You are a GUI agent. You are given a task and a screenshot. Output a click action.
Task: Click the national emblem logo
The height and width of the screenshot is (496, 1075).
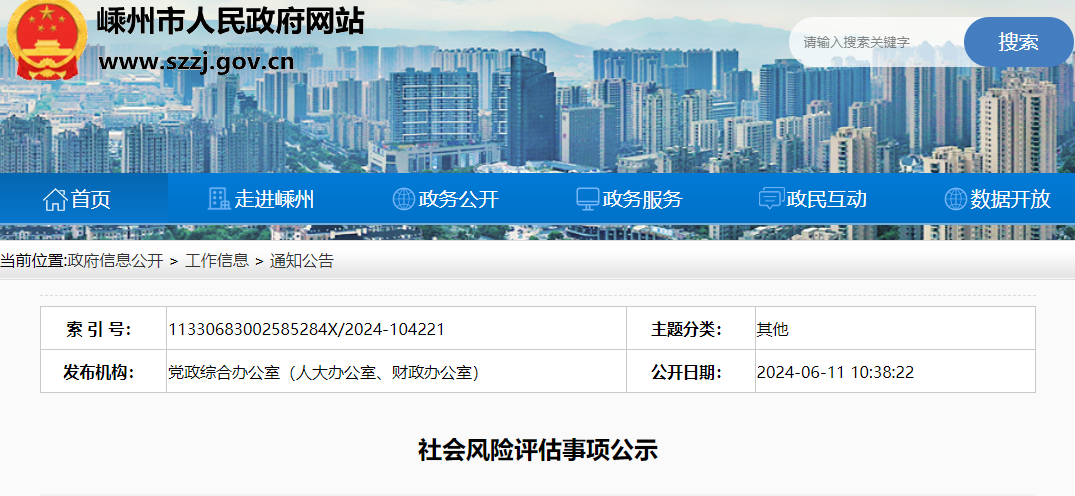click(x=46, y=40)
